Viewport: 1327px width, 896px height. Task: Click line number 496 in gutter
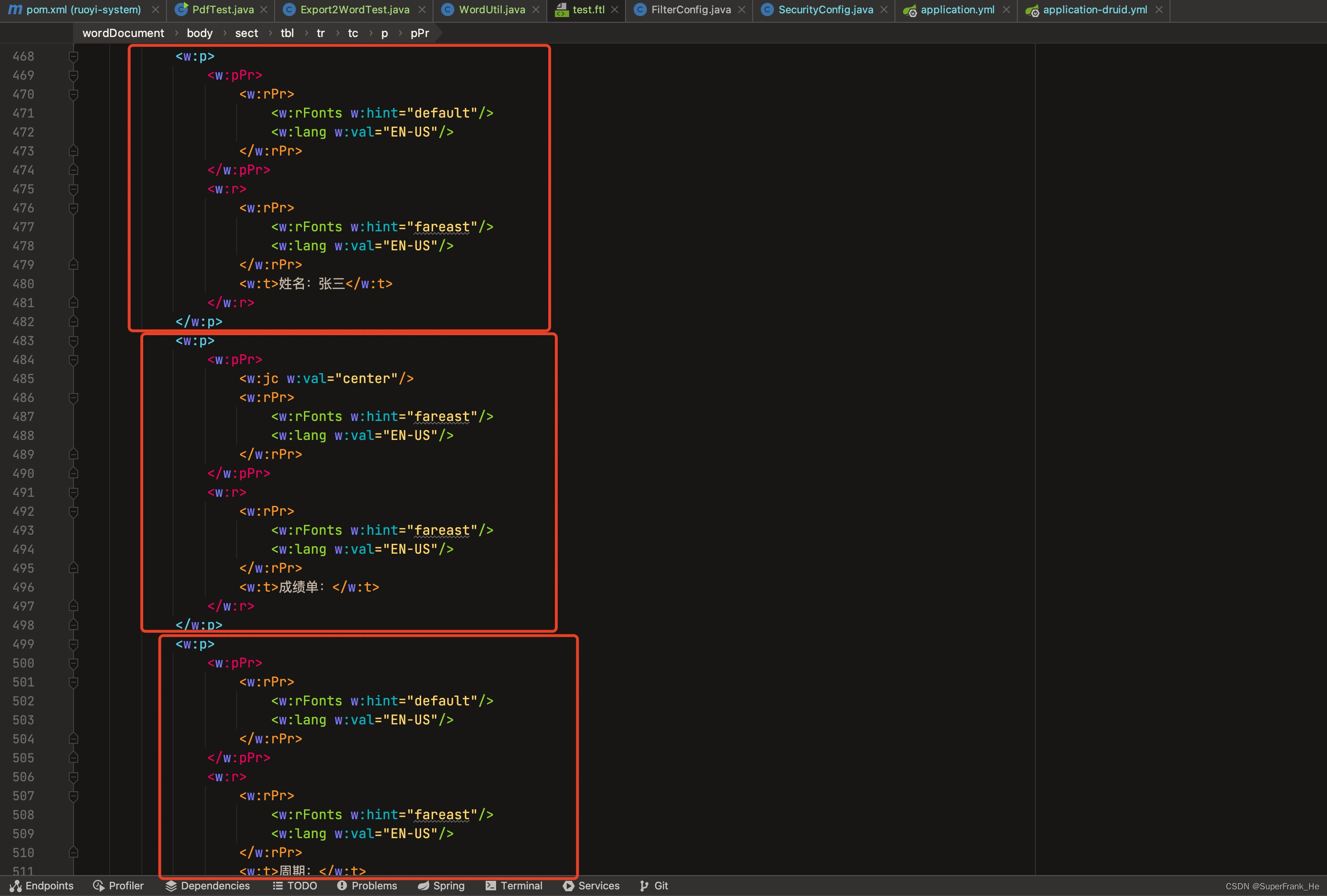pos(23,587)
